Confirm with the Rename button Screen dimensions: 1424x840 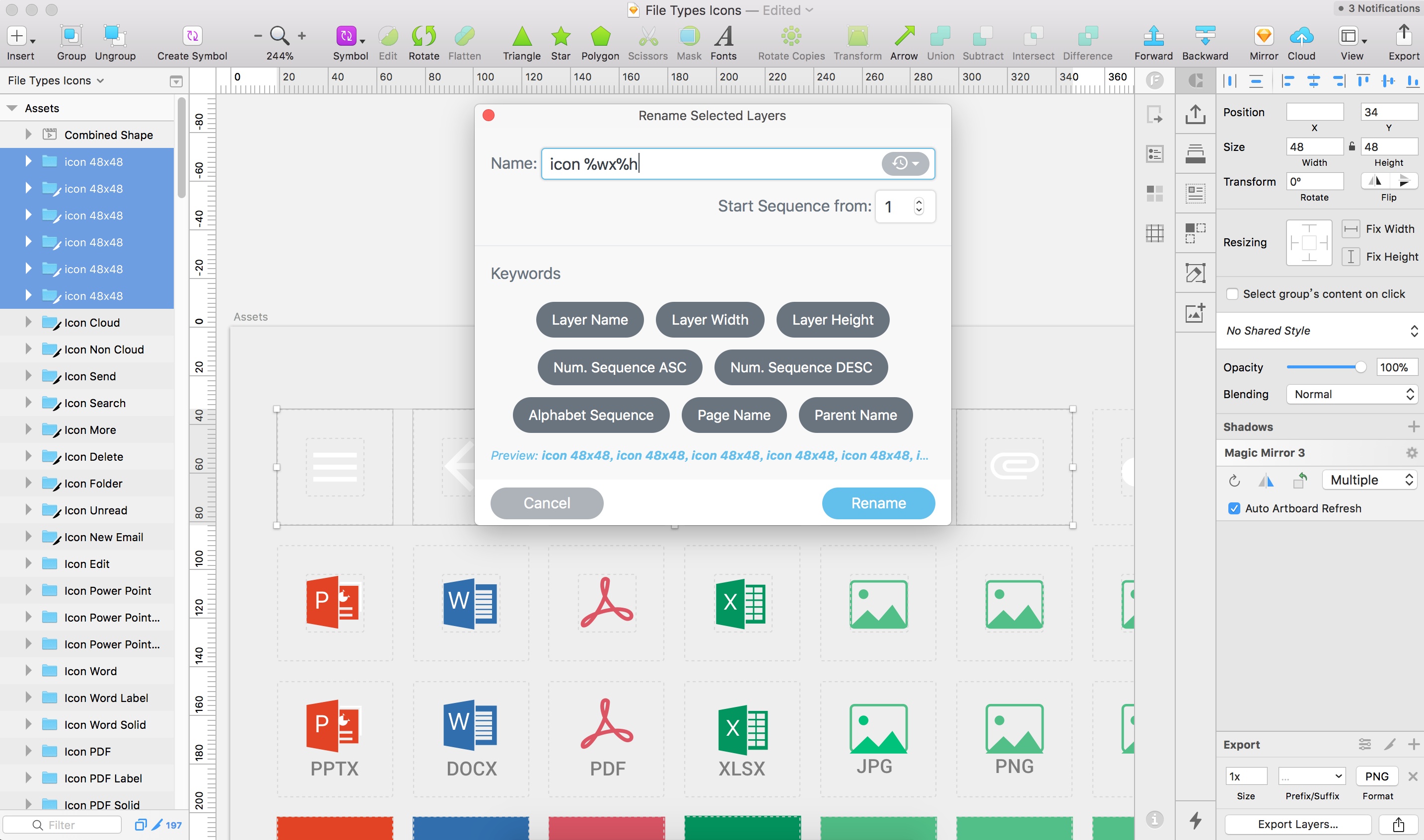click(x=878, y=503)
